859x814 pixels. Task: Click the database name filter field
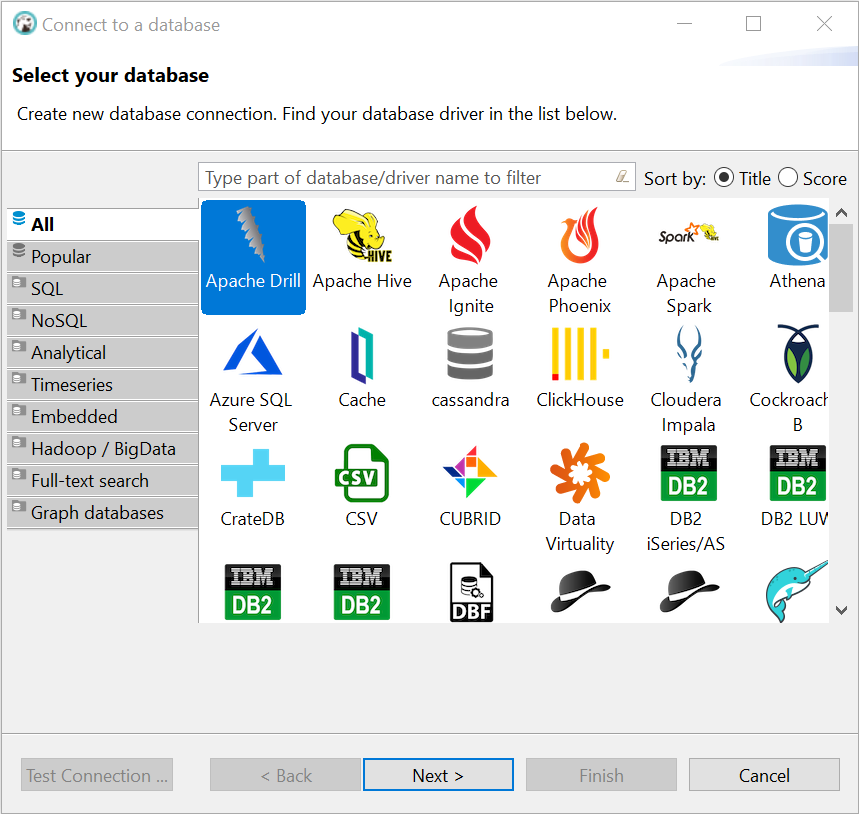click(400, 177)
